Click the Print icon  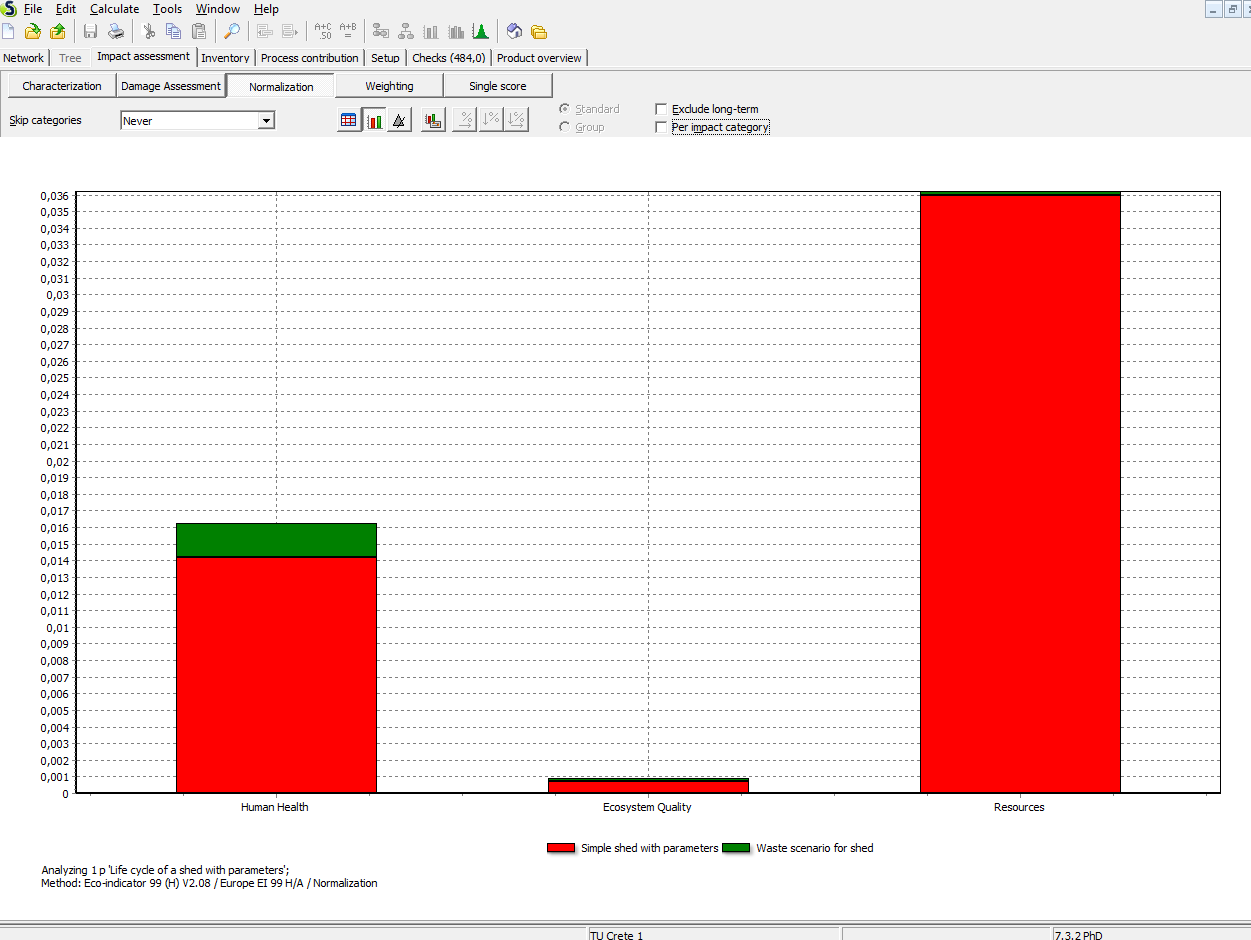(x=116, y=31)
